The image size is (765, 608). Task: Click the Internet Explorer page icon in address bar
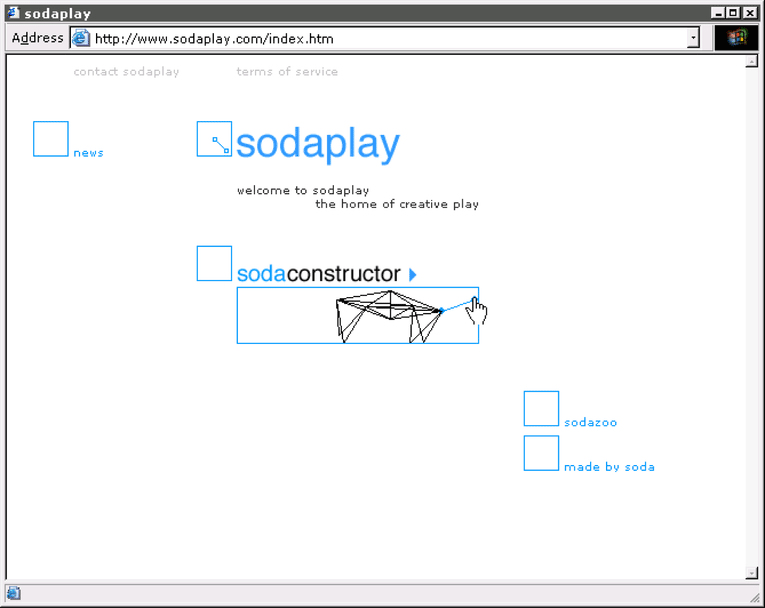click(80, 39)
